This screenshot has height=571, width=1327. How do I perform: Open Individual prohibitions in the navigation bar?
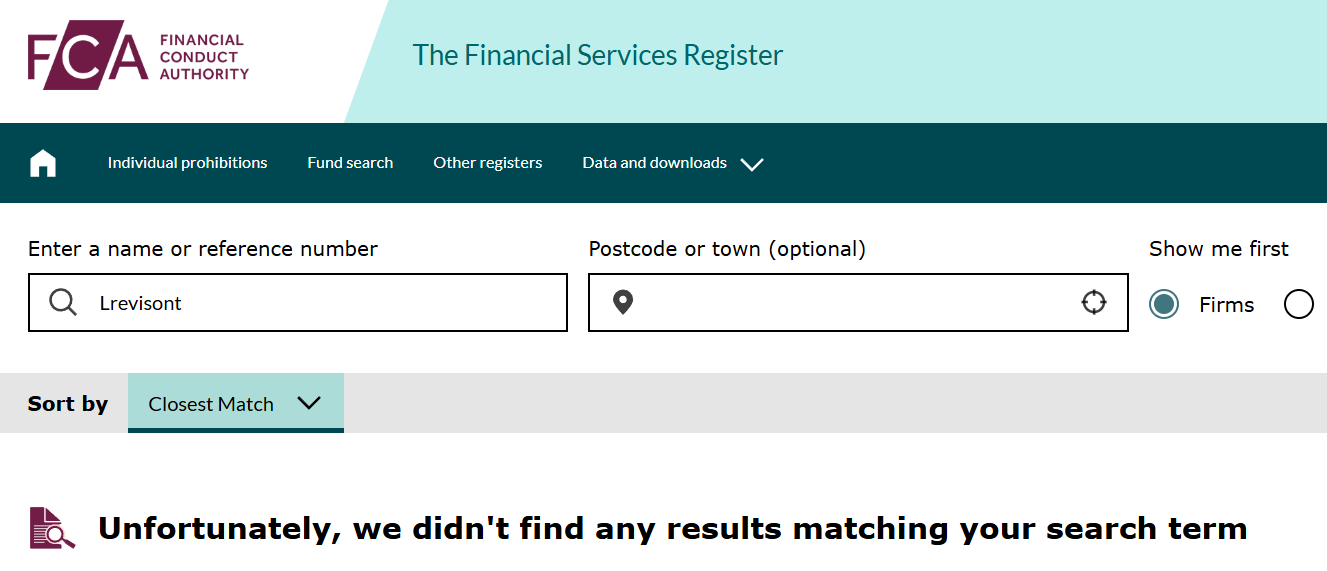[187, 163]
